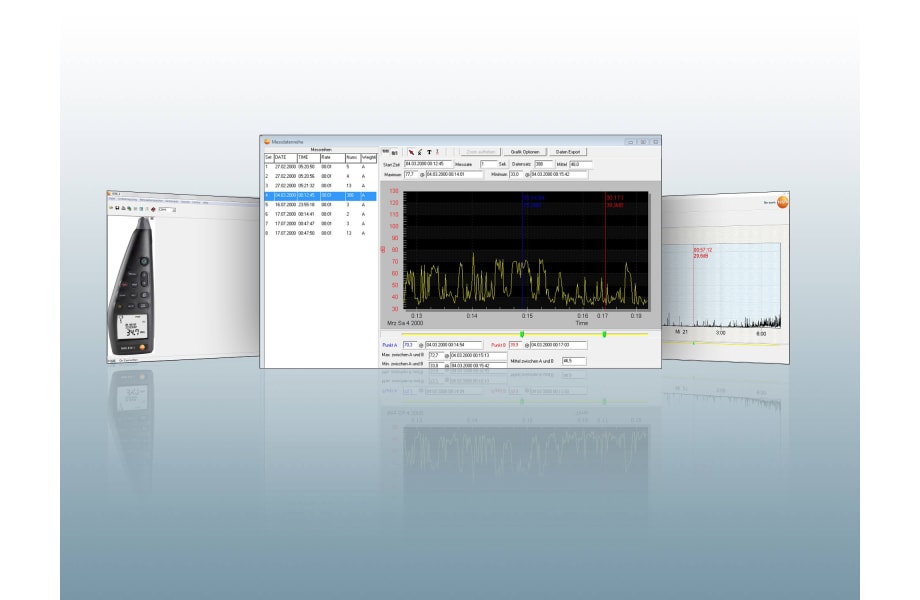920x600 pixels.
Task: Open the rightmost menu in the left window's menu bar
Action: 205,202
